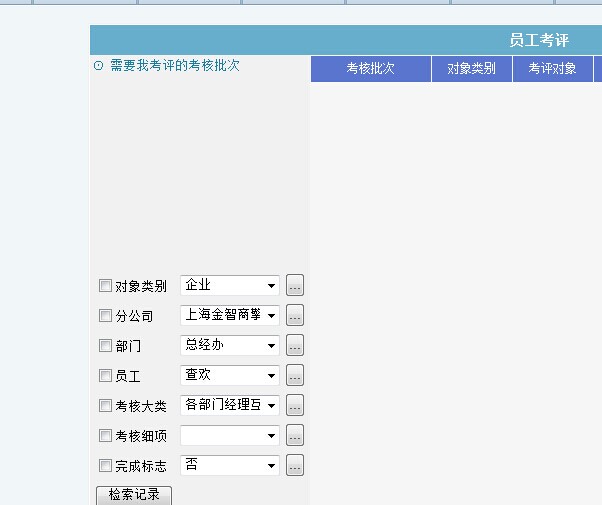Screen dimensions: 602x505
Task: Toggle the 员工 filter checkbox
Action: (x=106, y=376)
